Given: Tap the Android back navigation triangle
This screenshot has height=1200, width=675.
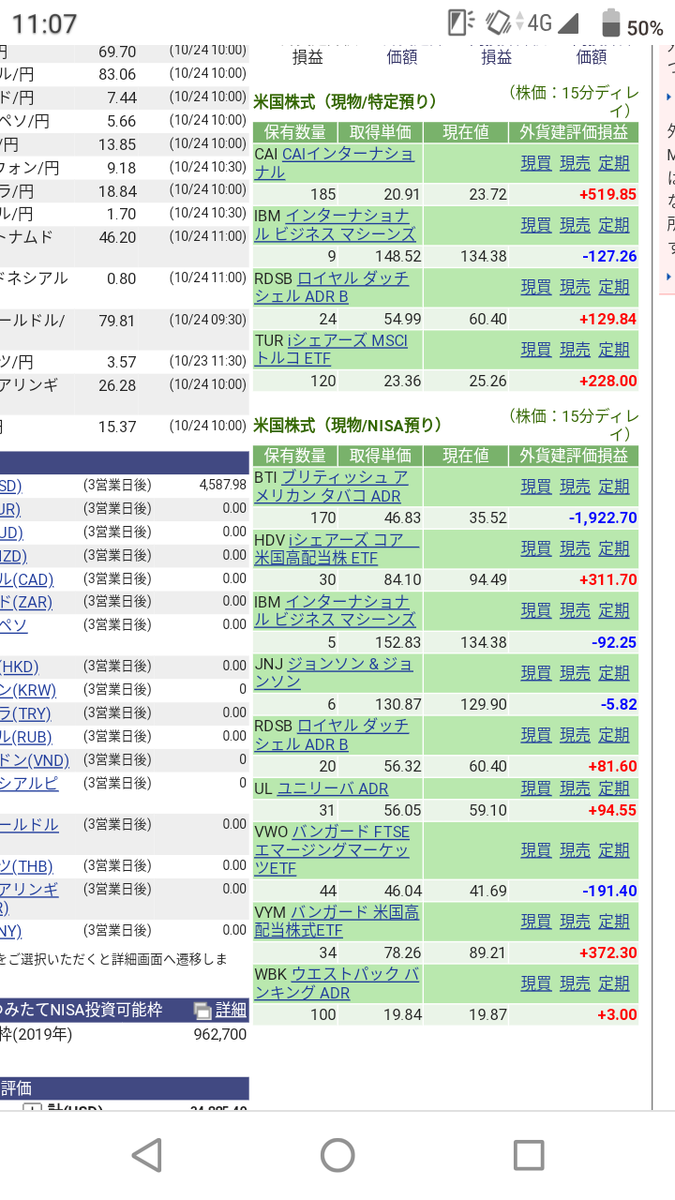Looking at the screenshot, I should pyautogui.click(x=147, y=1155).
